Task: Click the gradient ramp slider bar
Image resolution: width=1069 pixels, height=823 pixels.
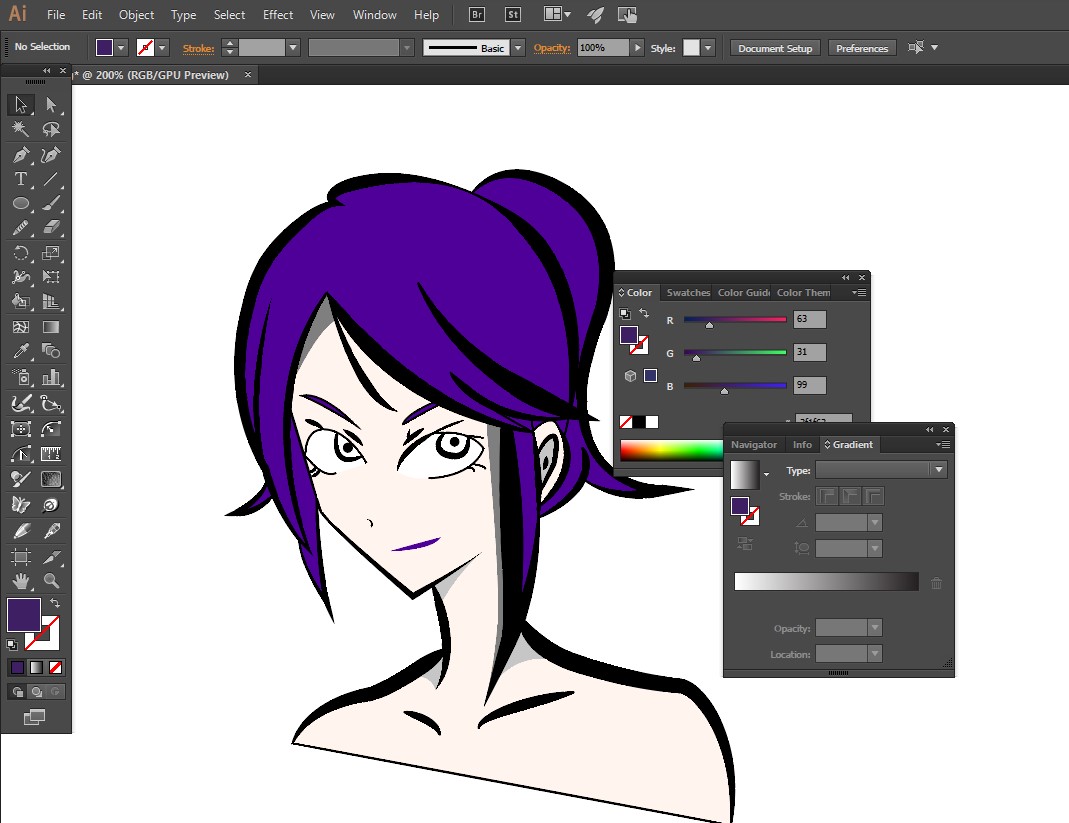Action: coord(826,582)
